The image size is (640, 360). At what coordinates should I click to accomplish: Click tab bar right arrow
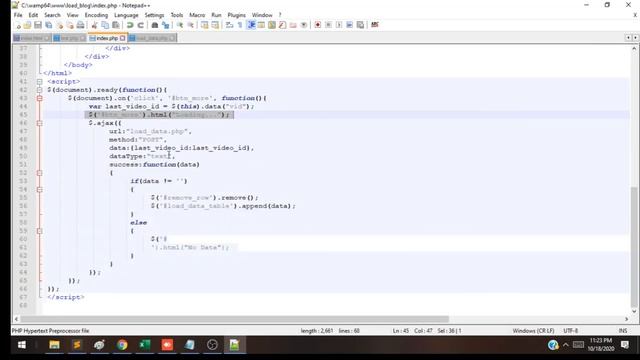[x=635, y=38]
